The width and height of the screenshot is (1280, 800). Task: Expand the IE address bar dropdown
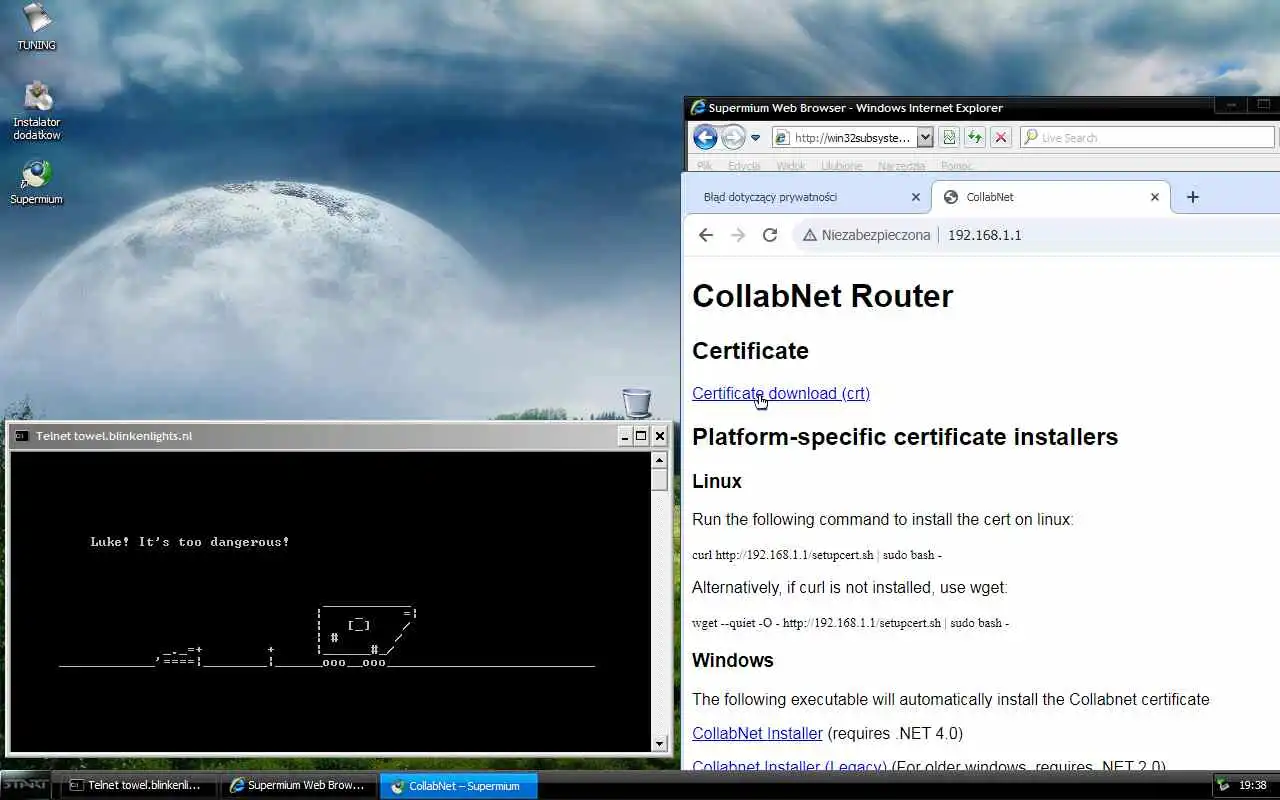[925, 138]
